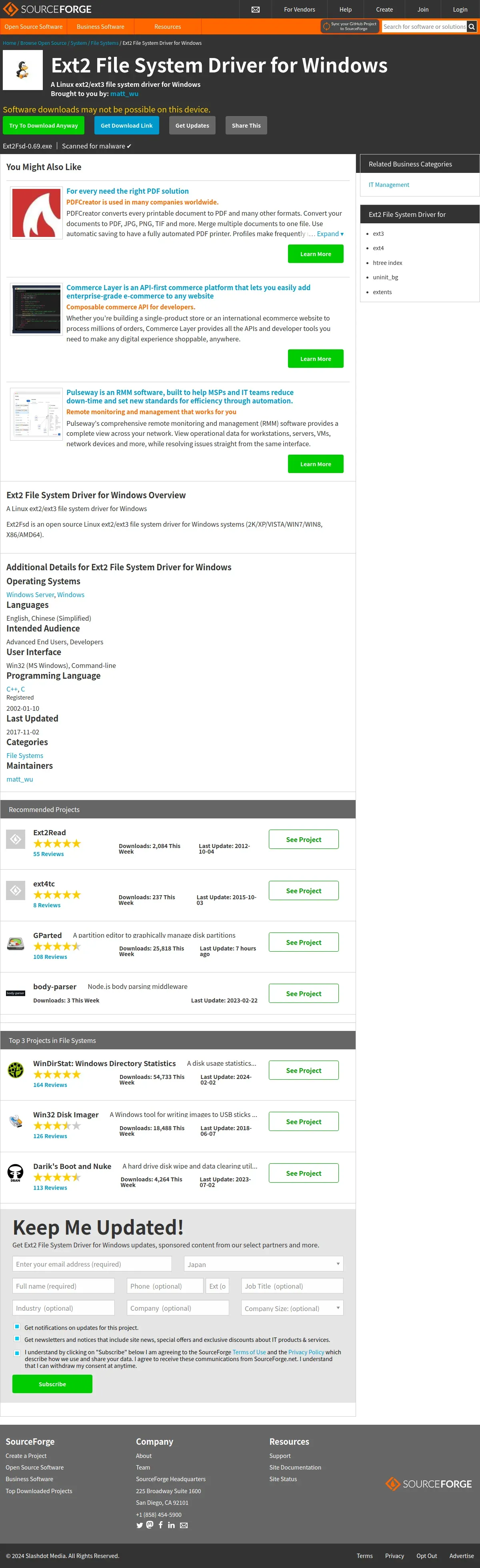Open Commerce Layer screenshot thumbnail
This screenshot has height=1568, width=480.
tap(36, 309)
